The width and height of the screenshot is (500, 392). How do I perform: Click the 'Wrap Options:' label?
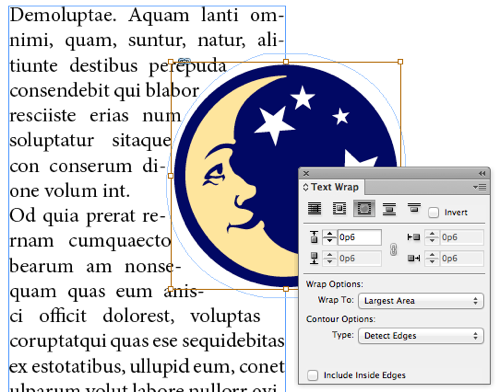point(334,284)
